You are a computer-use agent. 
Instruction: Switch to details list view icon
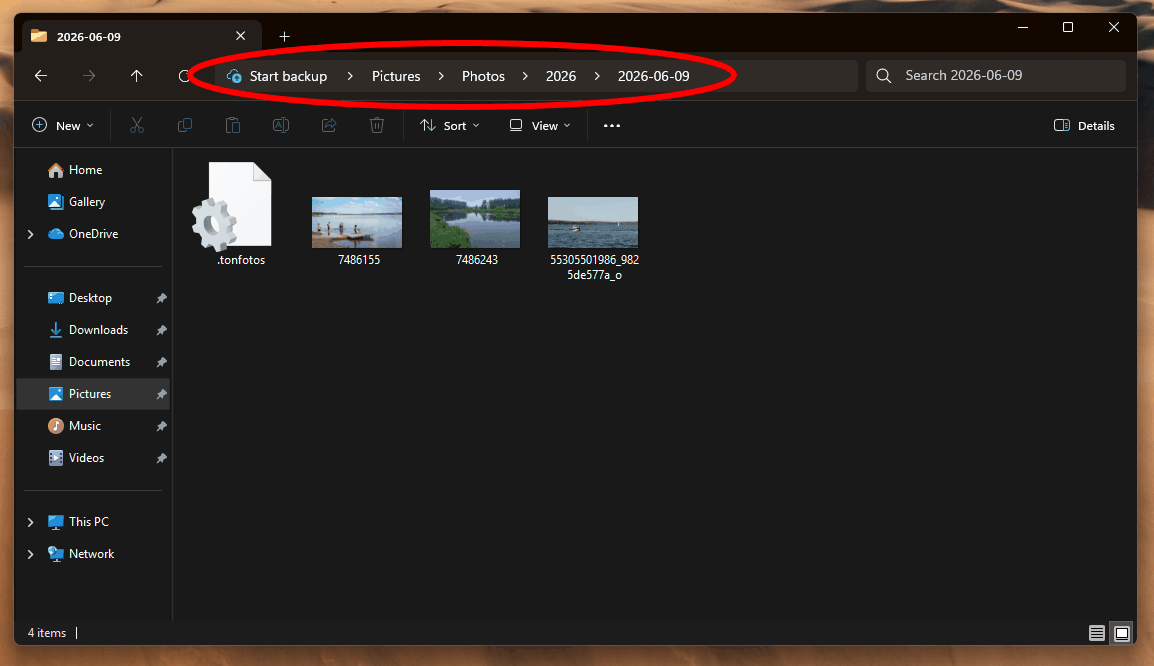tap(1097, 633)
